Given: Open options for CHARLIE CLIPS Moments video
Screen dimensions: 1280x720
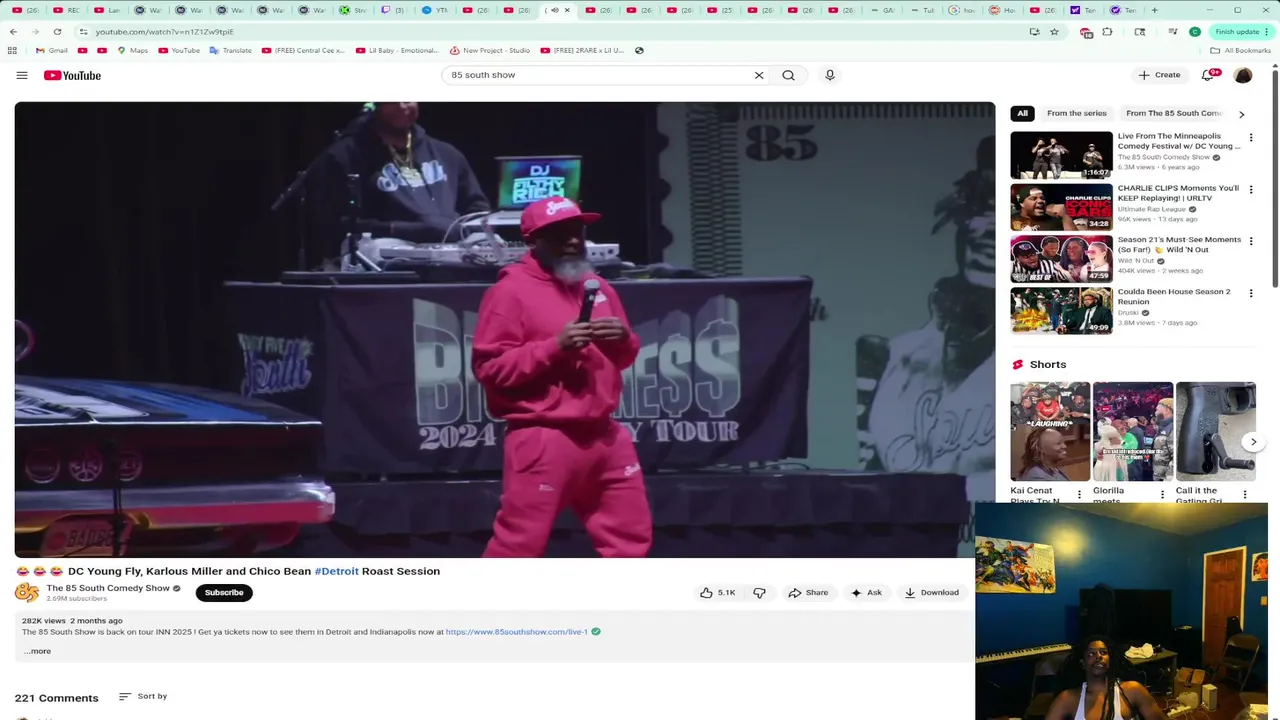Looking at the screenshot, I should coord(1251,189).
